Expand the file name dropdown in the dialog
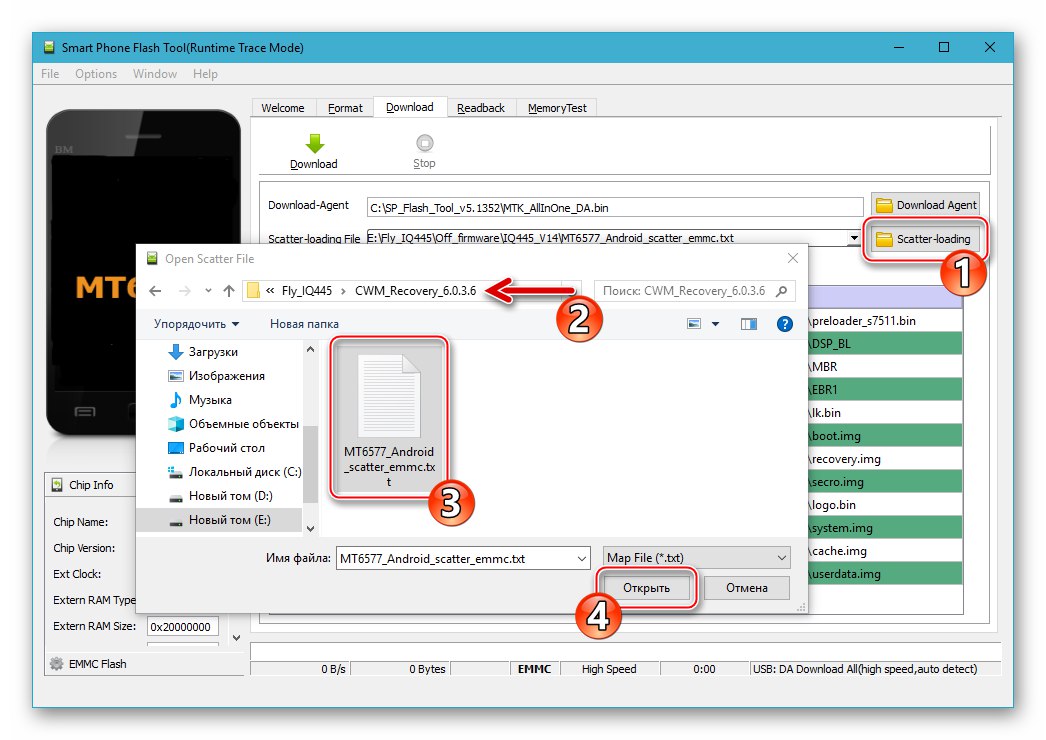This screenshot has width=1046, height=740. tap(582, 557)
